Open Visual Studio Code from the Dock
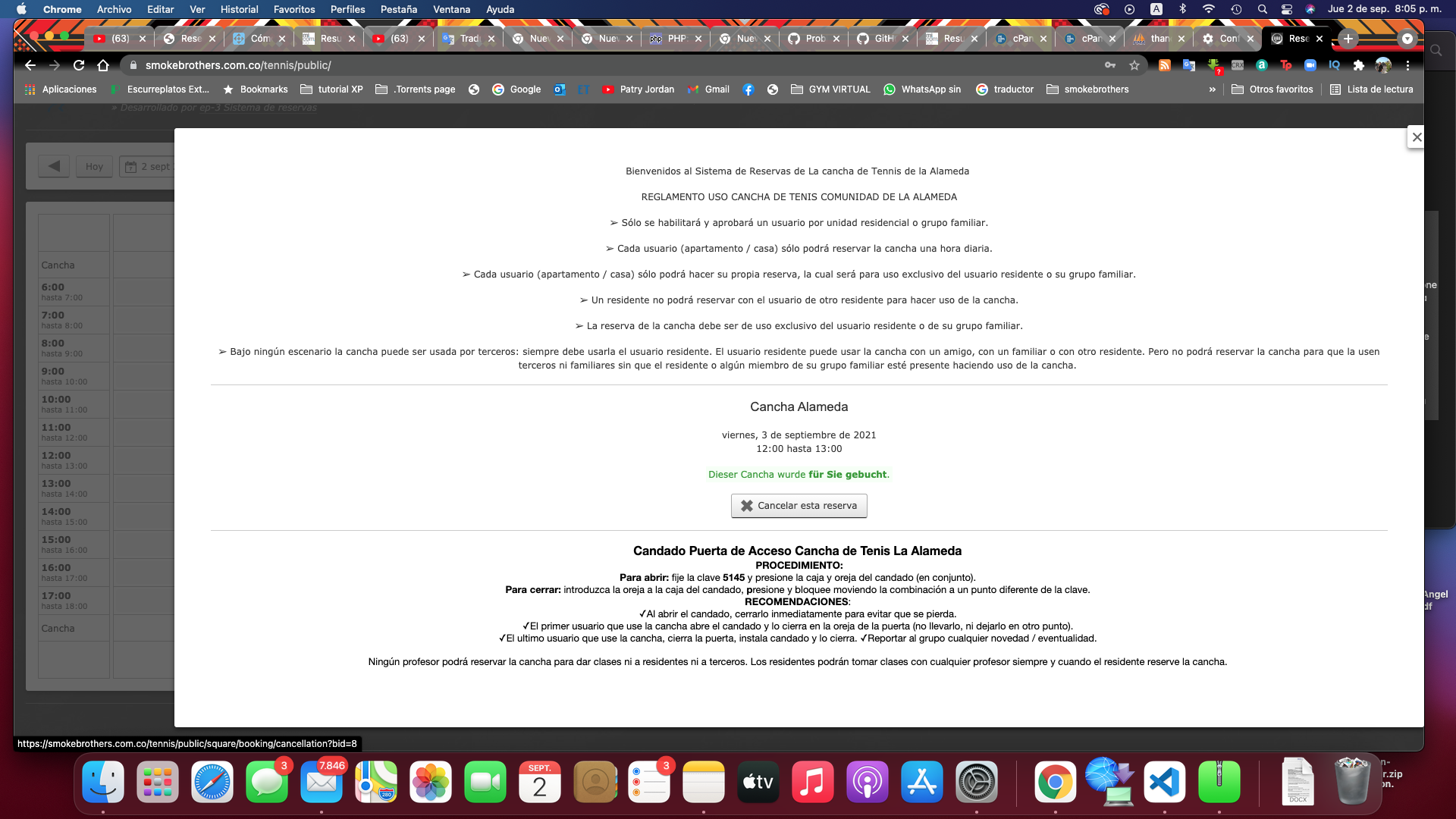 1165,782
